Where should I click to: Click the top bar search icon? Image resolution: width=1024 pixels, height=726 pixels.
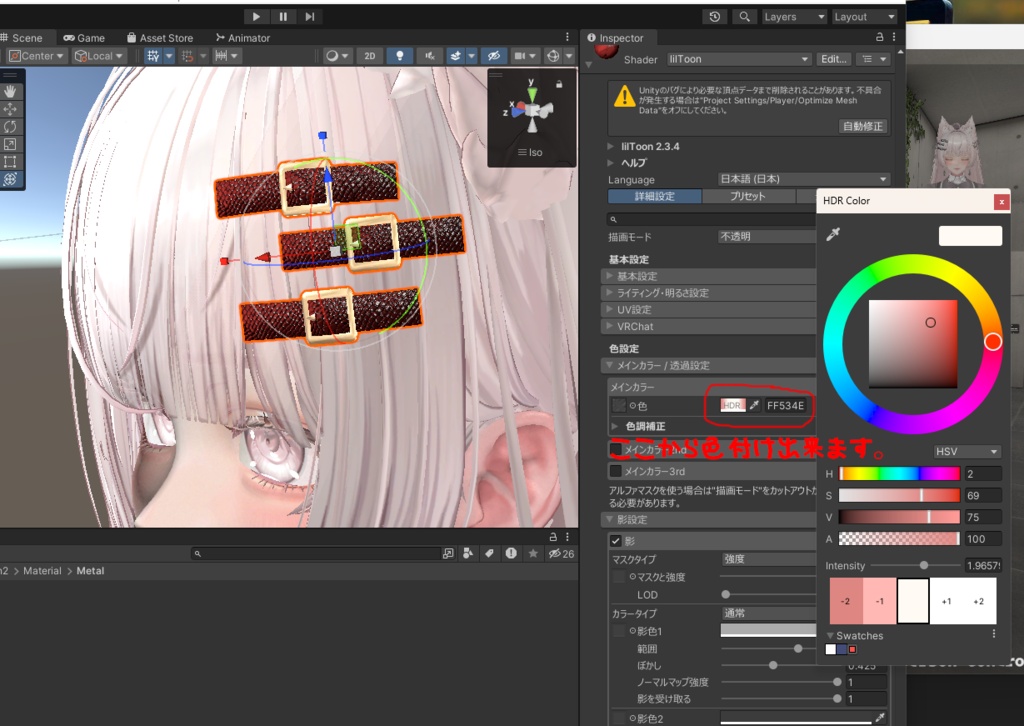click(x=744, y=16)
